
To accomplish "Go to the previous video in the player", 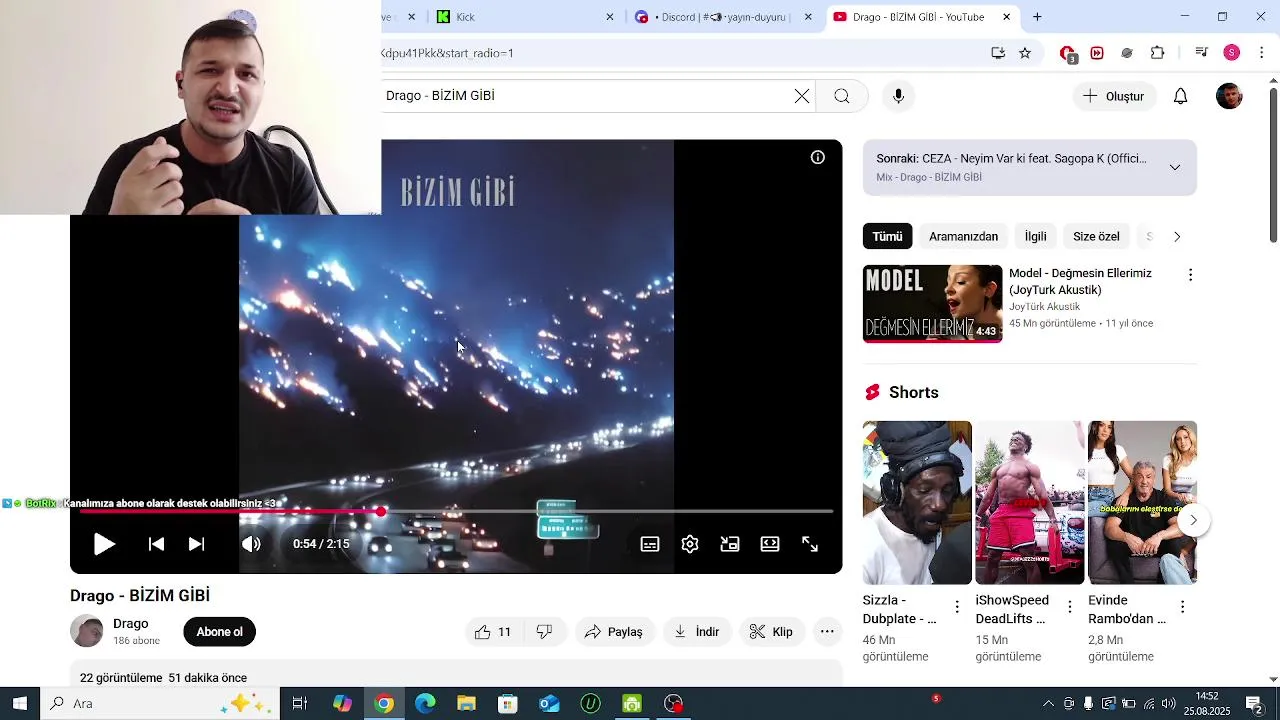I will [x=156, y=544].
